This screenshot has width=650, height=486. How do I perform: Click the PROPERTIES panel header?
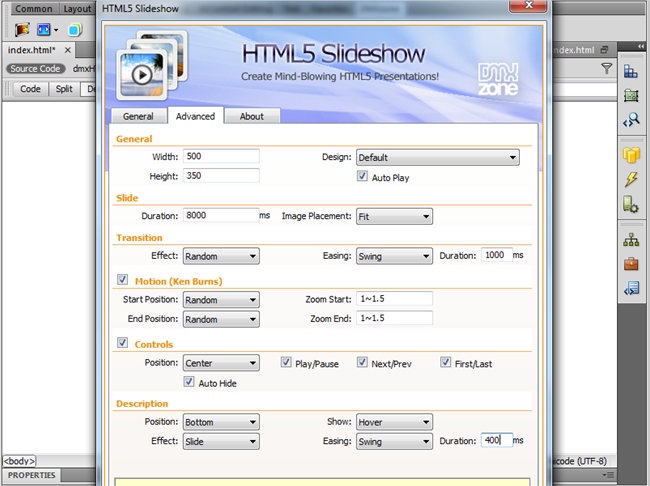(x=32, y=475)
